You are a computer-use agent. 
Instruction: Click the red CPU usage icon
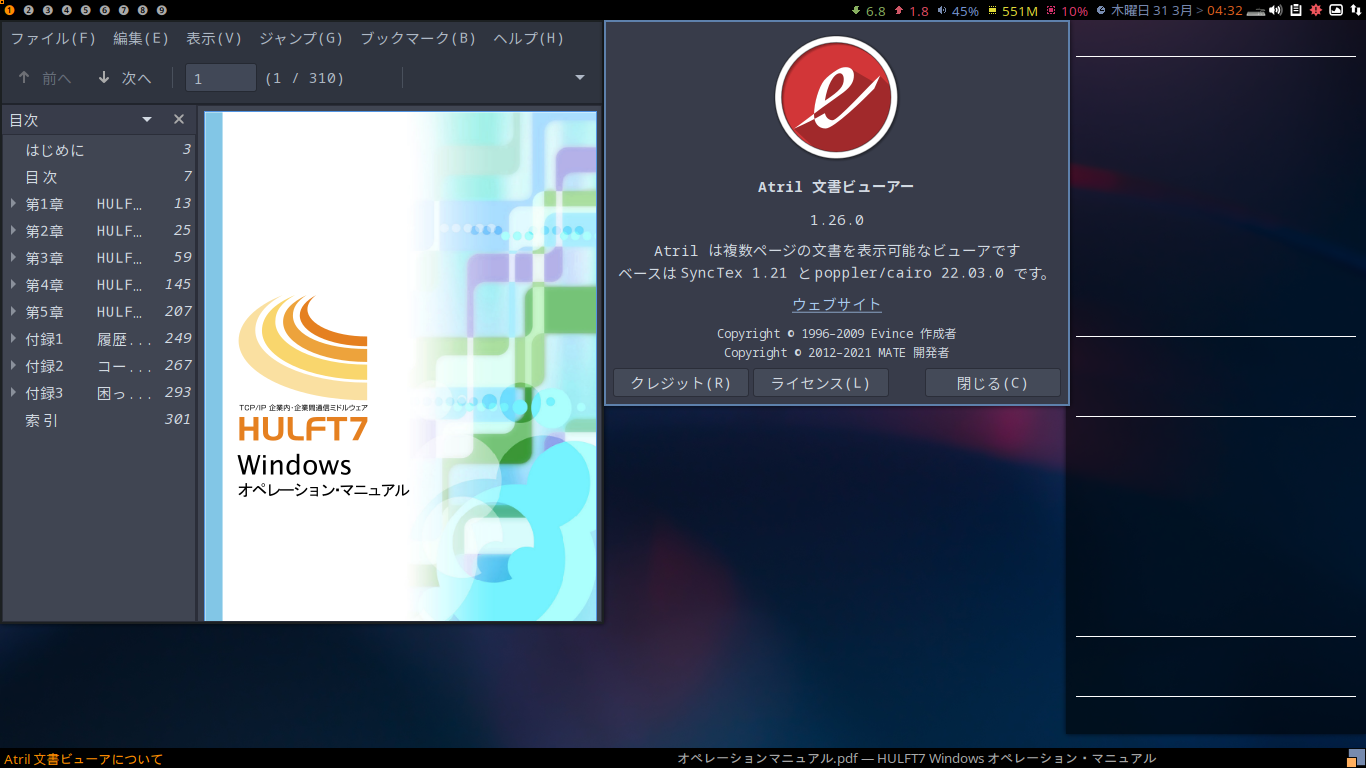1051,10
